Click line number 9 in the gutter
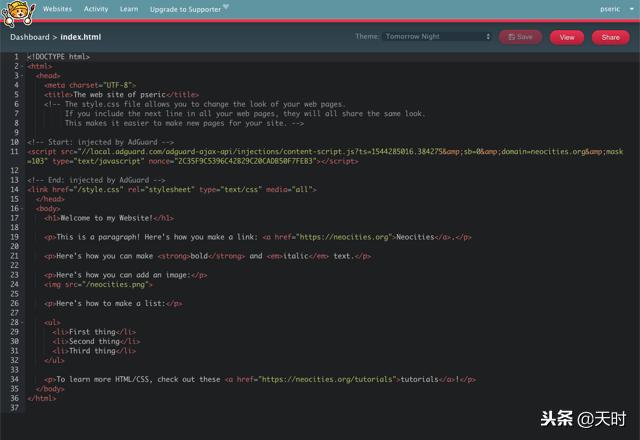640x440 pixels. point(16,133)
